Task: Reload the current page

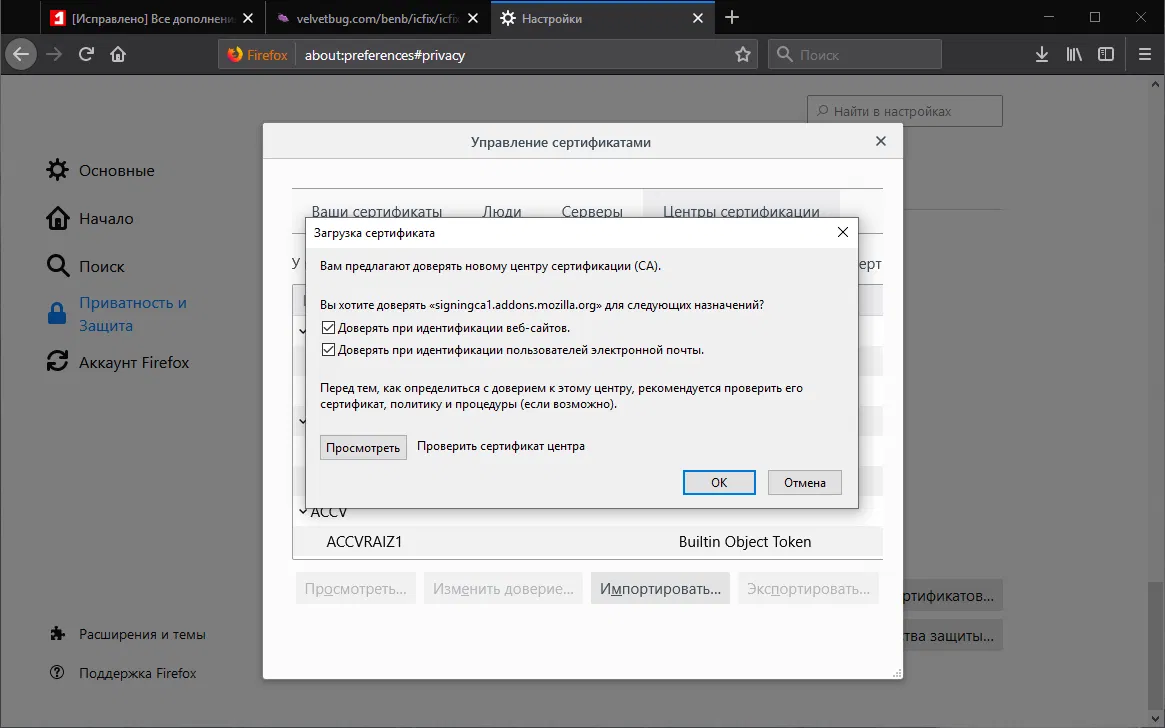Action: coord(86,54)
